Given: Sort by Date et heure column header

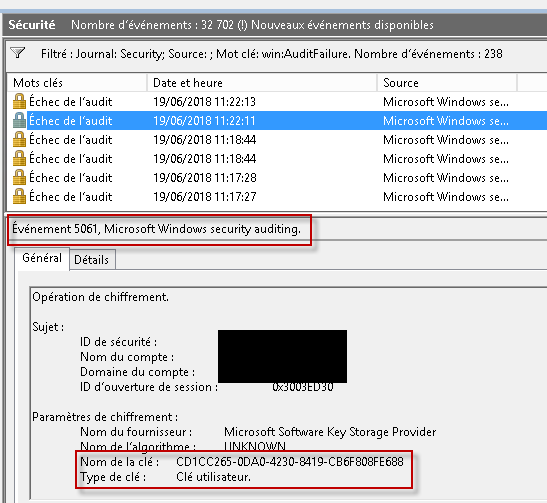Looking at the screenshot, I should (262, 83).
